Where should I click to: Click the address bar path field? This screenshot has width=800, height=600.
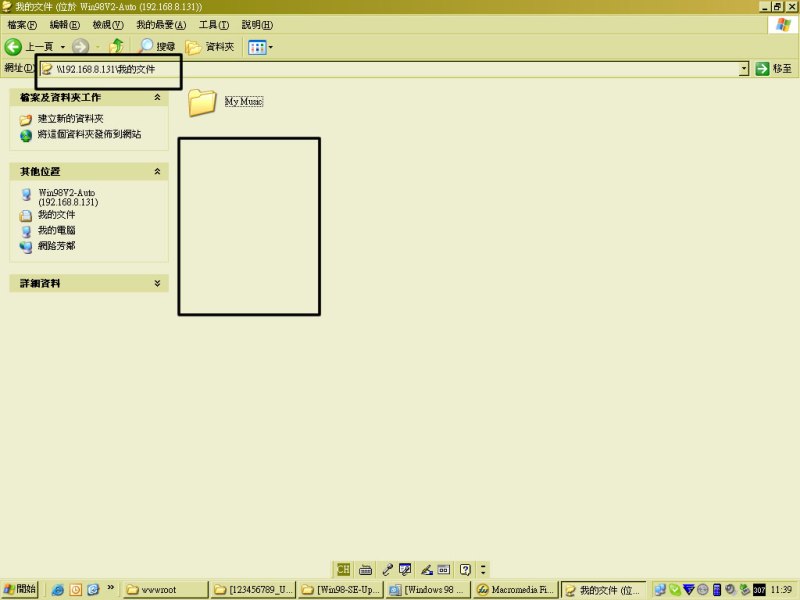tap(390, 69)
